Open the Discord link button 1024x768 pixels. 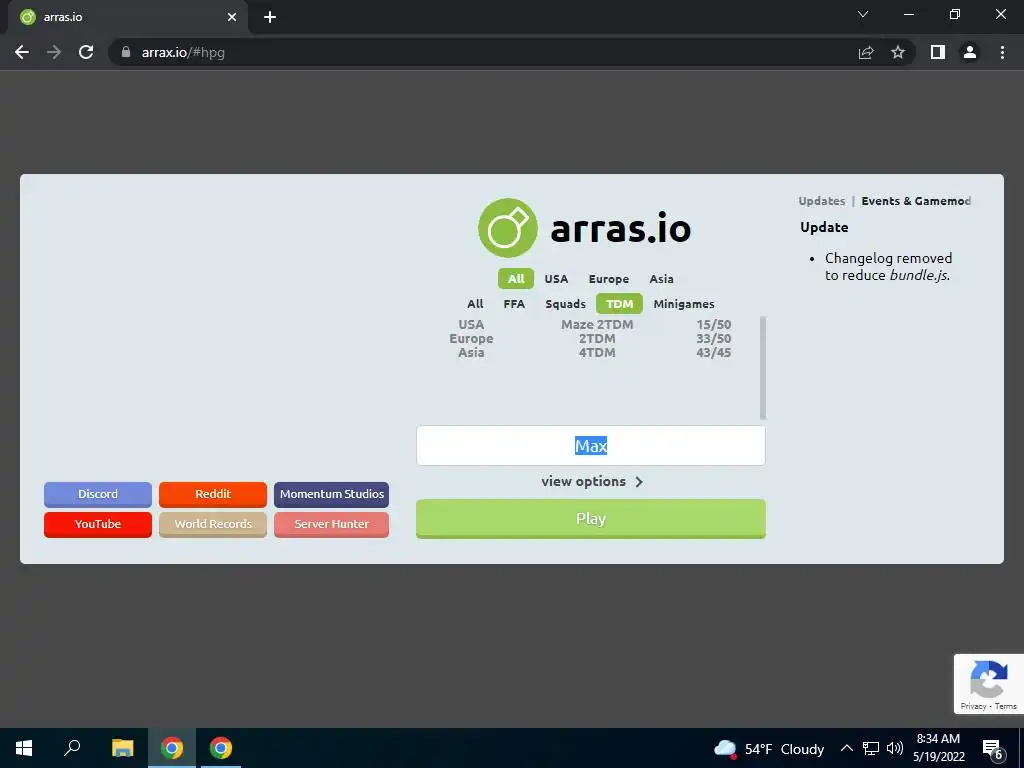98,494
